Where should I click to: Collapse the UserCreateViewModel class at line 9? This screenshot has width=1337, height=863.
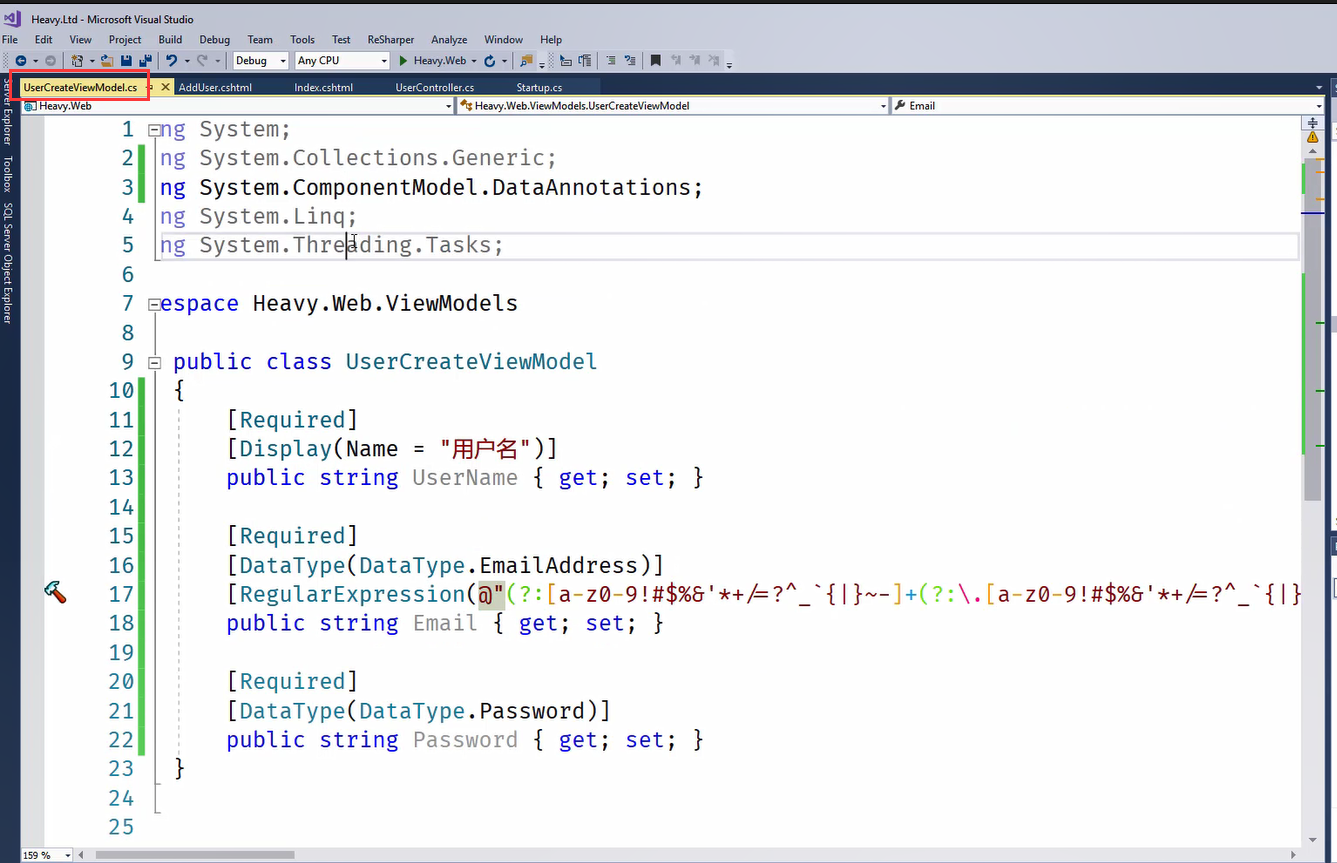[154, 362]
